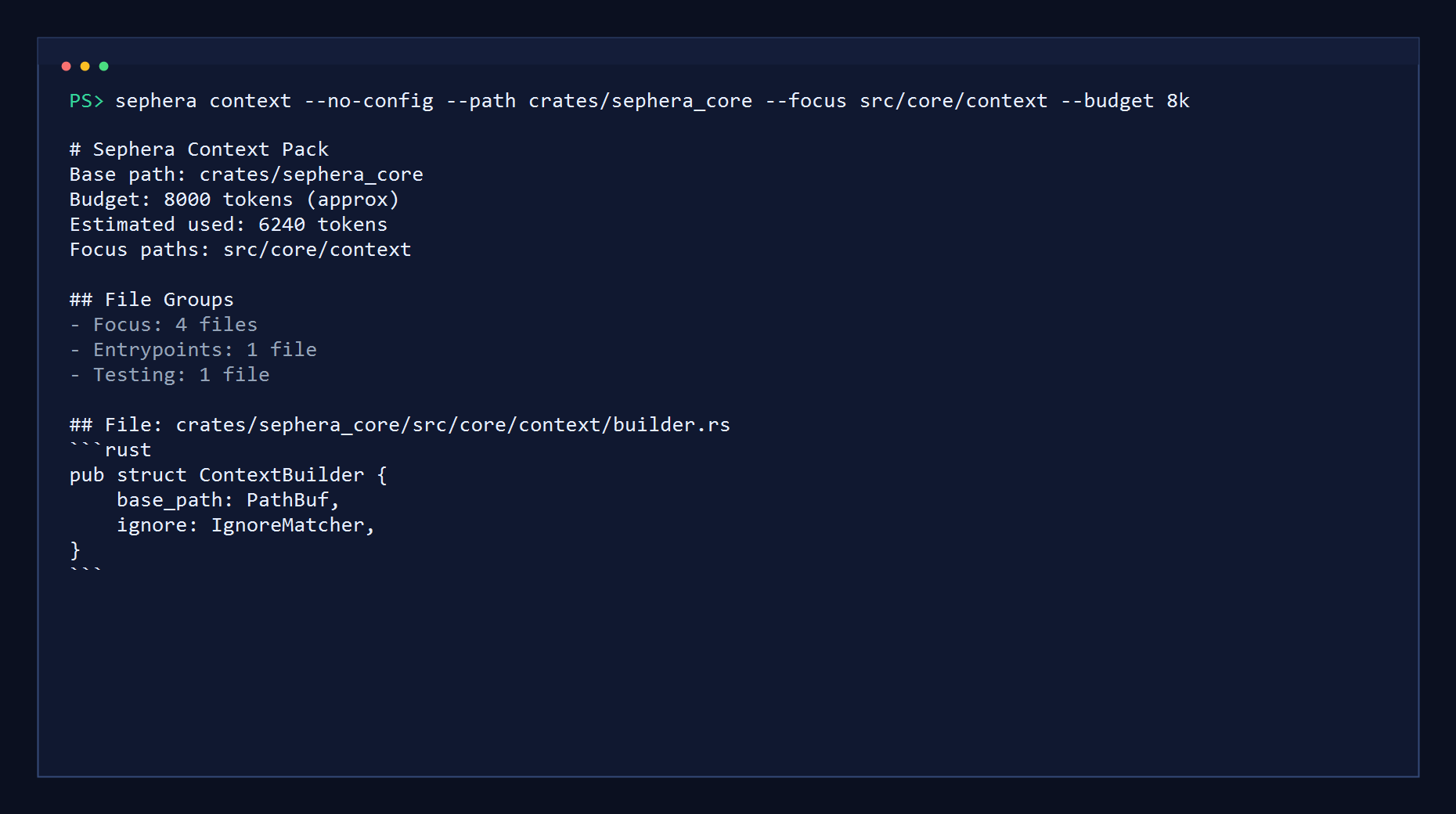This screenshot has height=814, width=1456.
Task: Toggle the Entrypoints: 1 file entry
Action: (193, 349)
